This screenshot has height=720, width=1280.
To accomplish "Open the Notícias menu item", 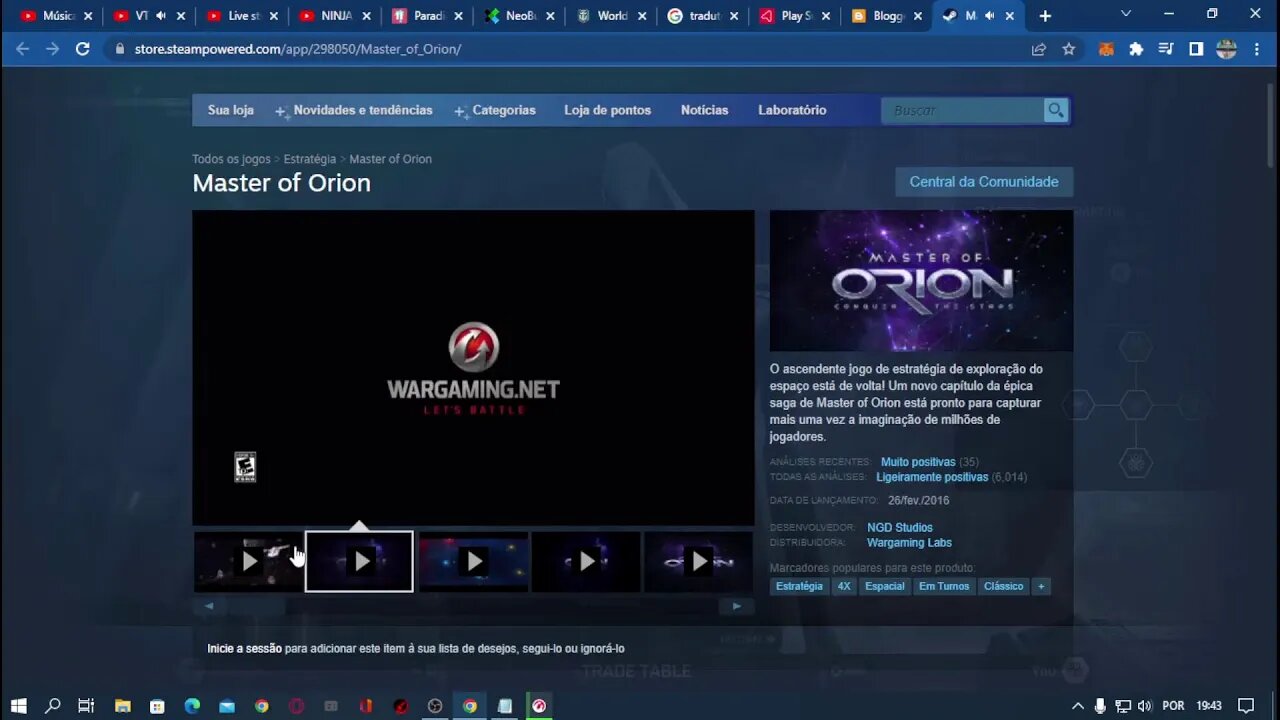I will (x=704, y=111).
